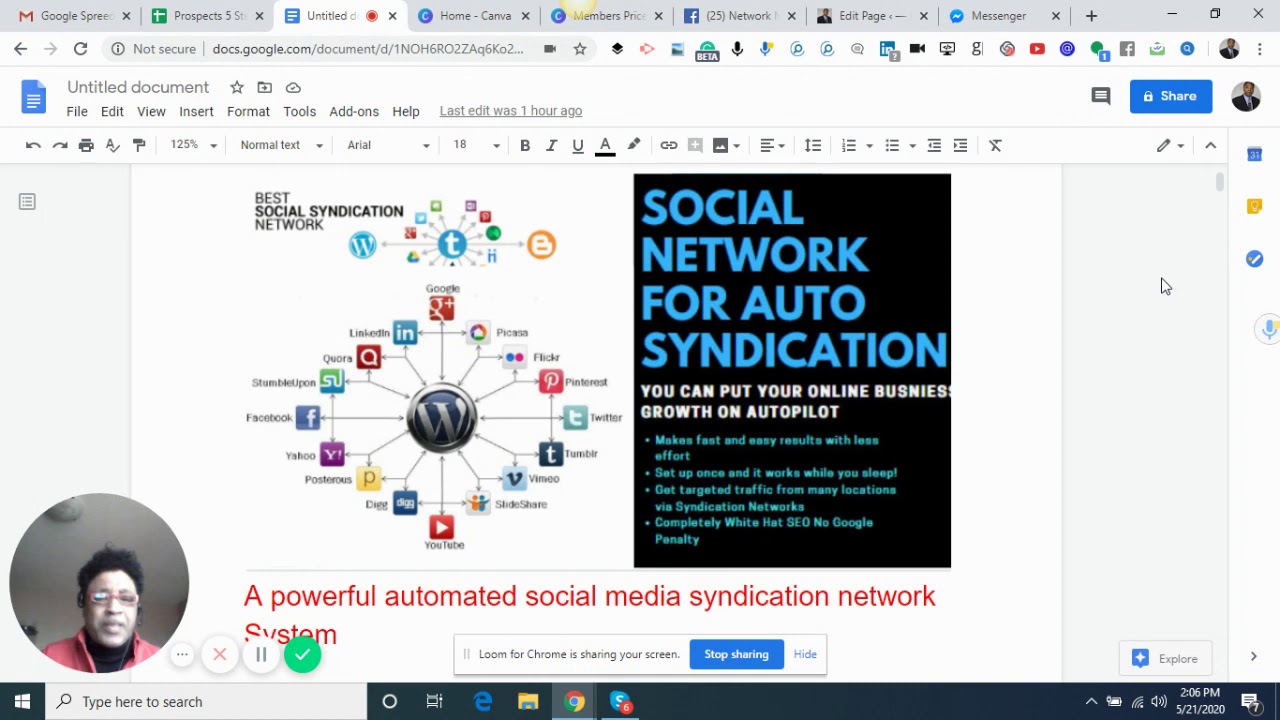
Task: Open the Edit menu
Action: (x=112, y=111)
